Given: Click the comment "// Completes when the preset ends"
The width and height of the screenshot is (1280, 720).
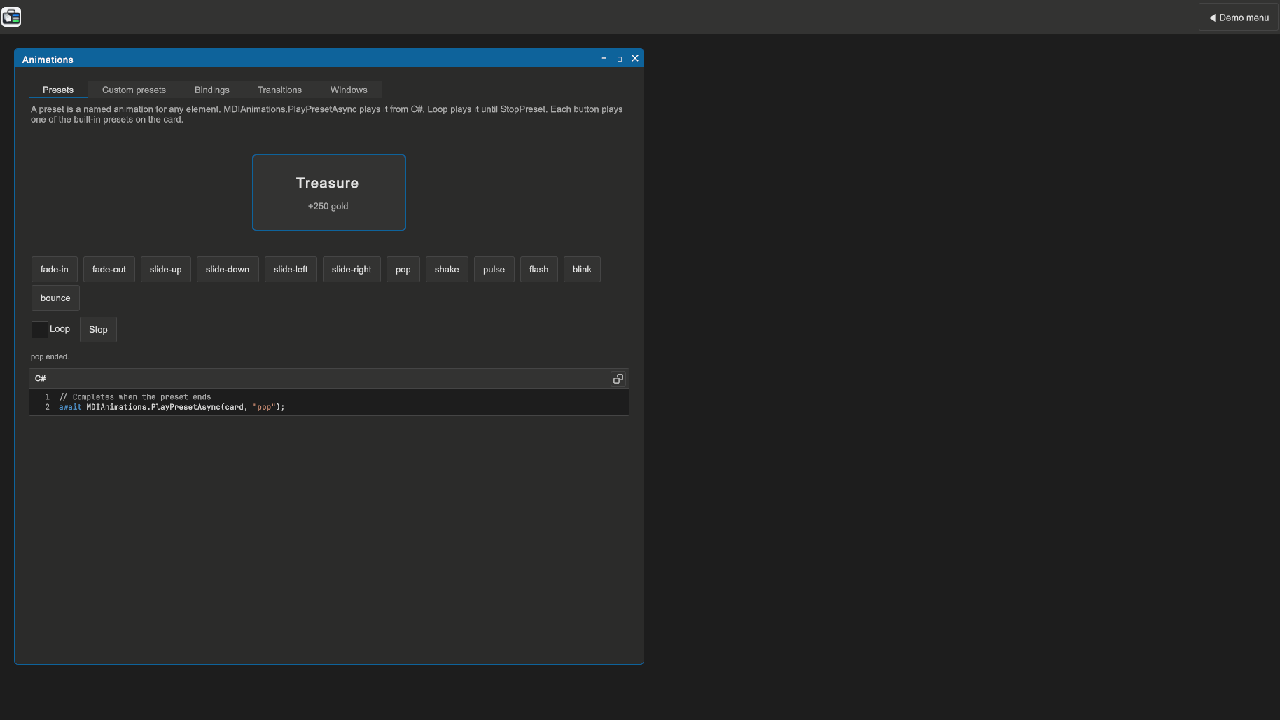Looking at the screenshot, I should (135, 397).
